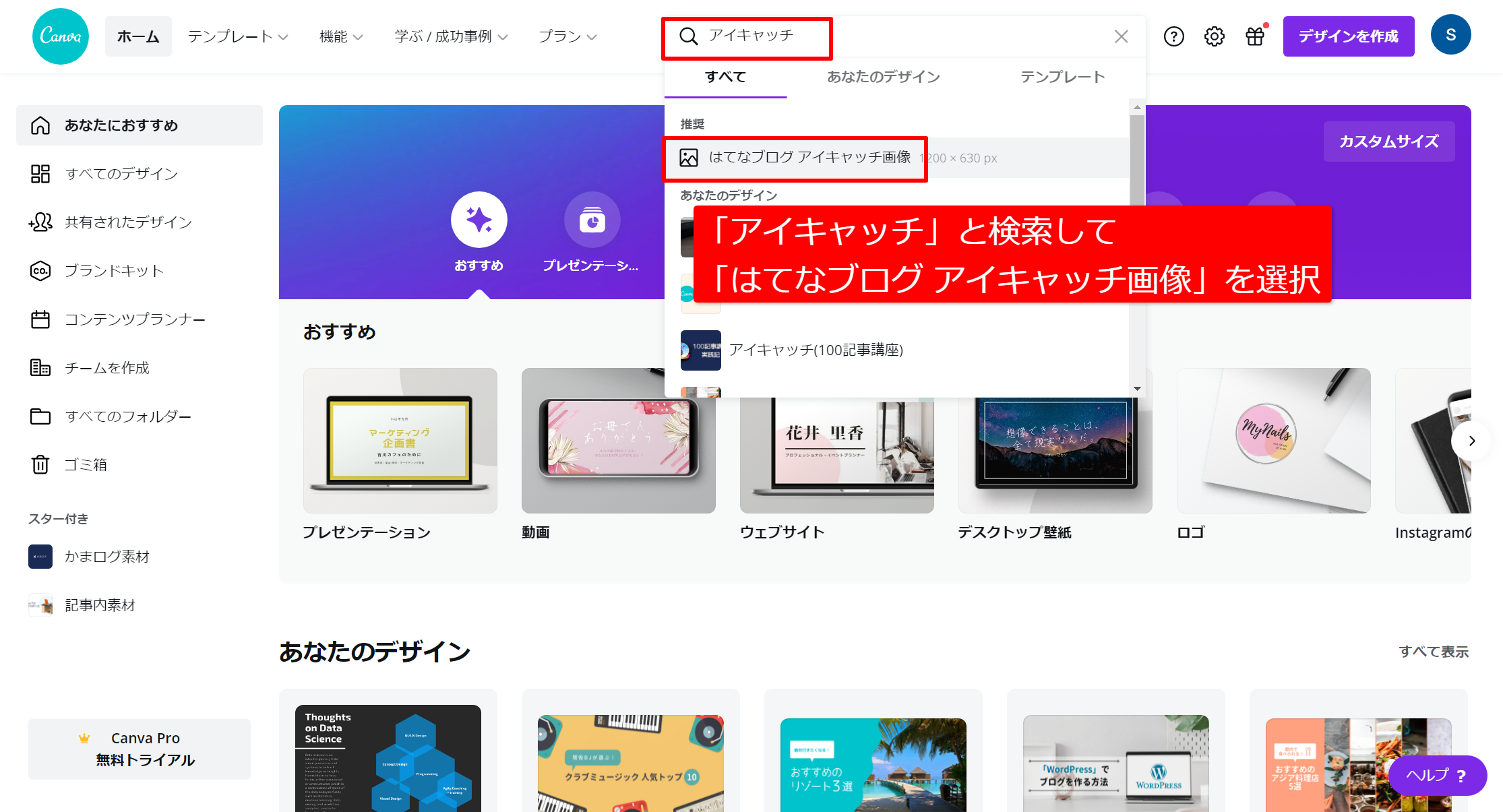Open ゴミ箱 trash in sidebar
This screenshot has height=812, width=1503.
pos(140,465)
